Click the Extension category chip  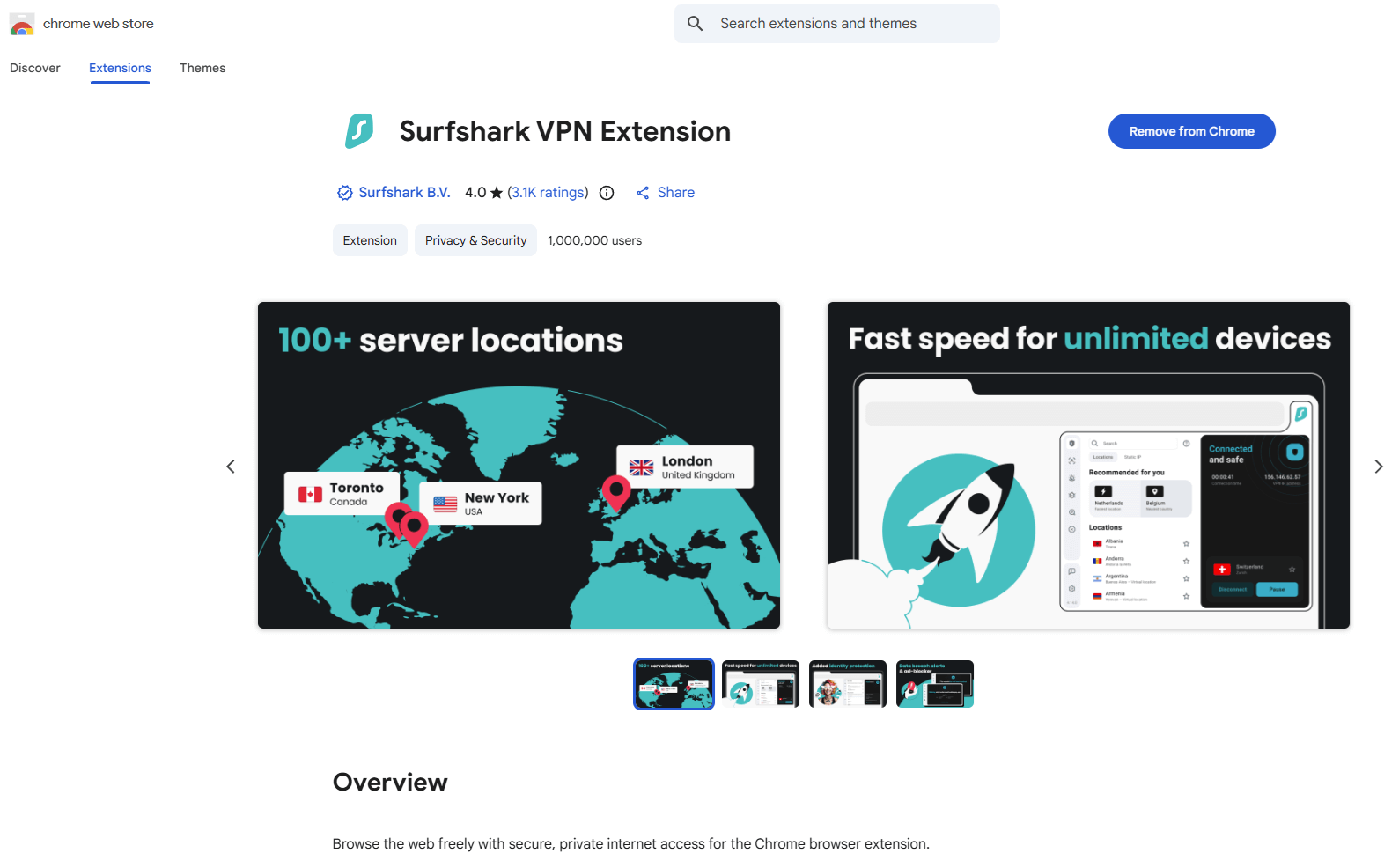pyautogui.click(x=370, y=240)
